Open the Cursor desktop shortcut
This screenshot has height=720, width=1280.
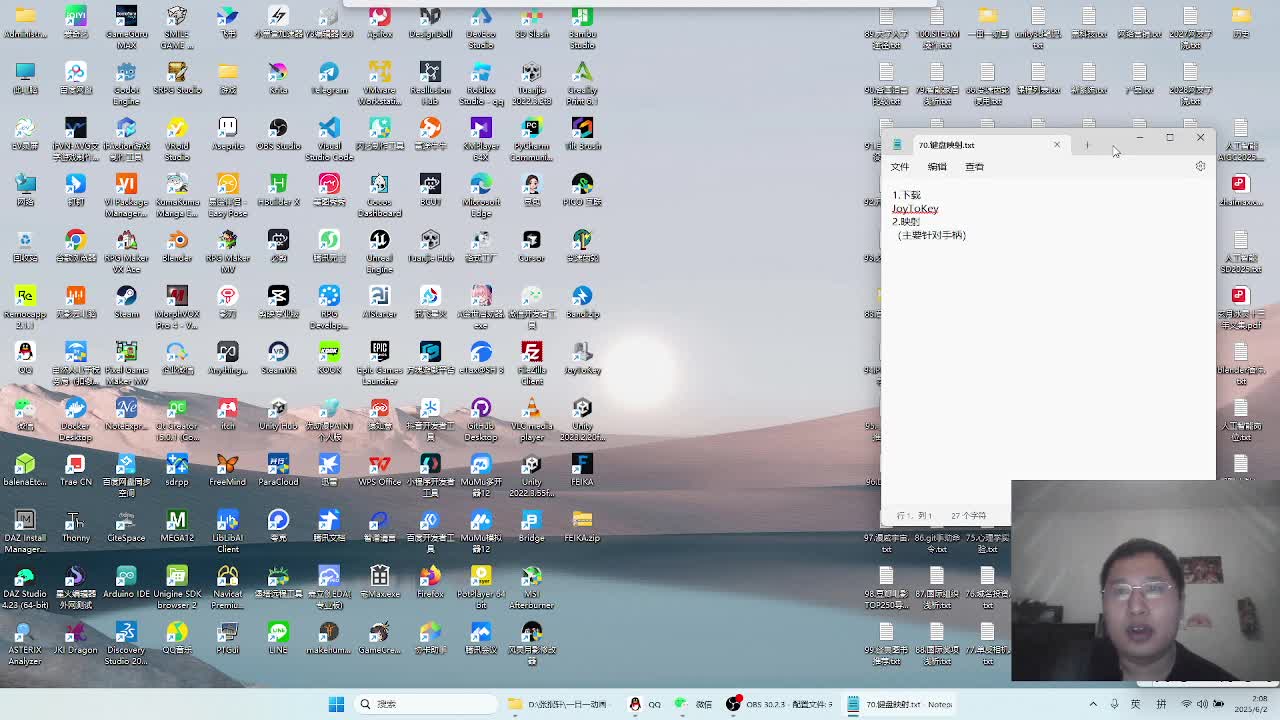(531, 246)
